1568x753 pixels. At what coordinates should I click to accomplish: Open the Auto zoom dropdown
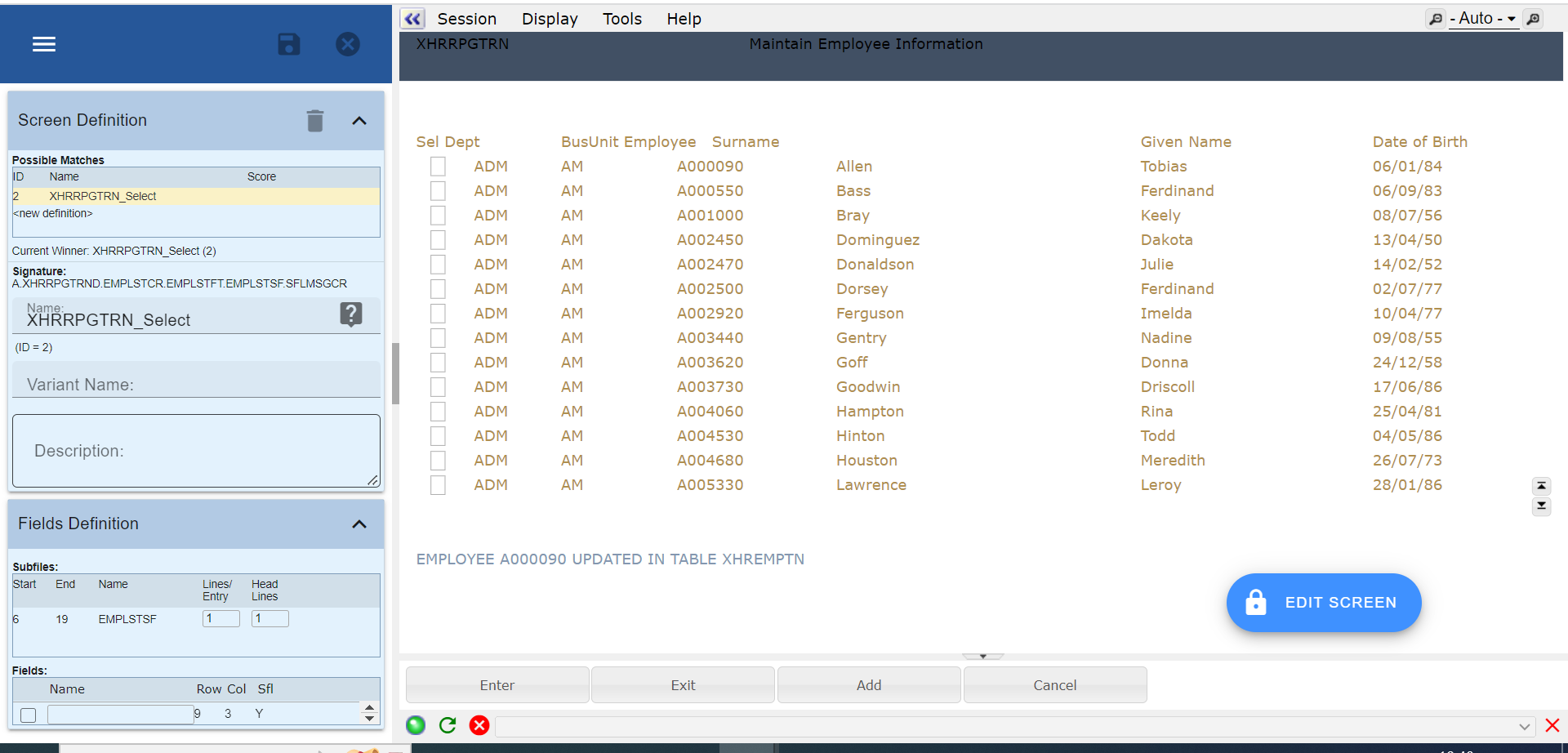pos(1484,19)
